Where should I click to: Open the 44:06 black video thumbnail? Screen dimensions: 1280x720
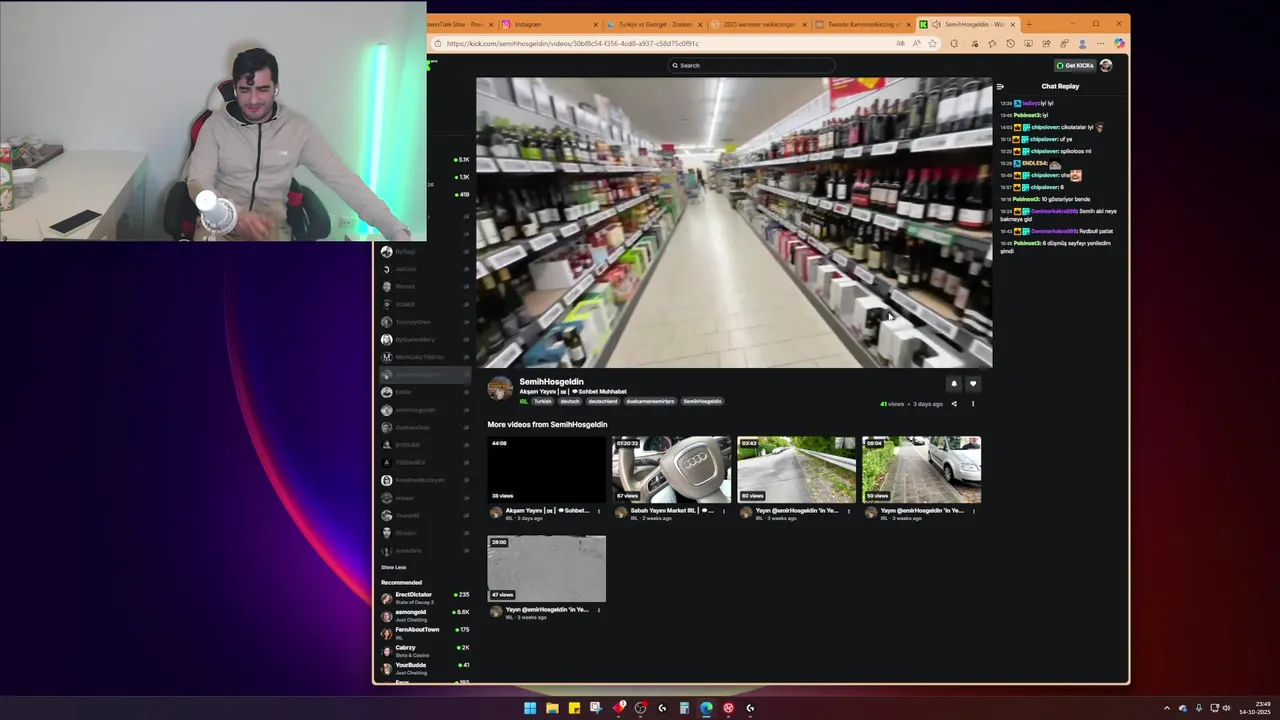[546, 469]
